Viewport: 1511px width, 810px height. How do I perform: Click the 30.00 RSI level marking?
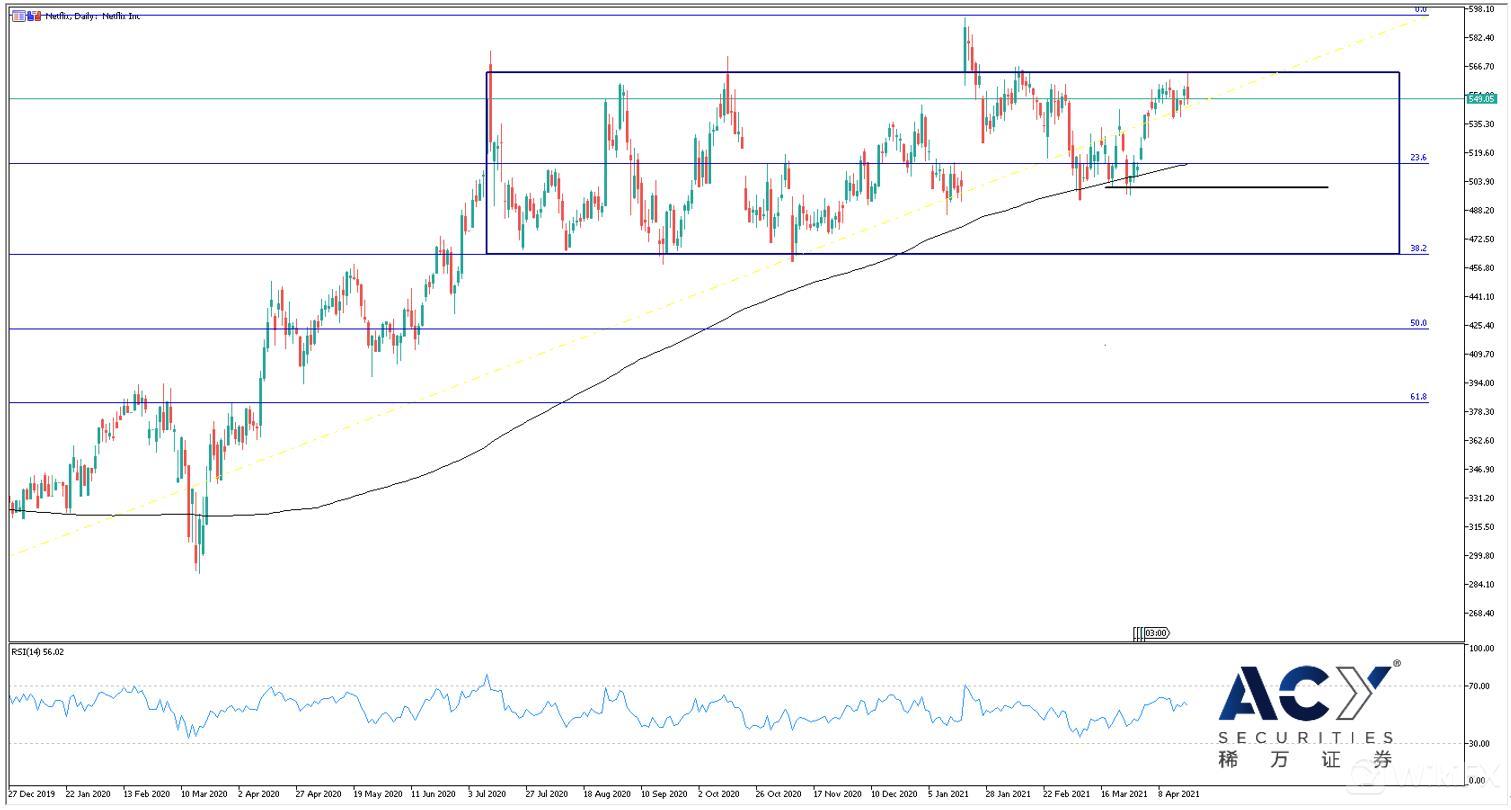pos(1480,743)
